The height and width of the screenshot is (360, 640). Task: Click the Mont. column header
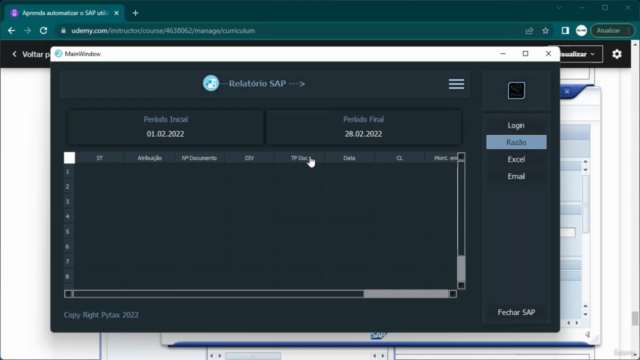441,158
